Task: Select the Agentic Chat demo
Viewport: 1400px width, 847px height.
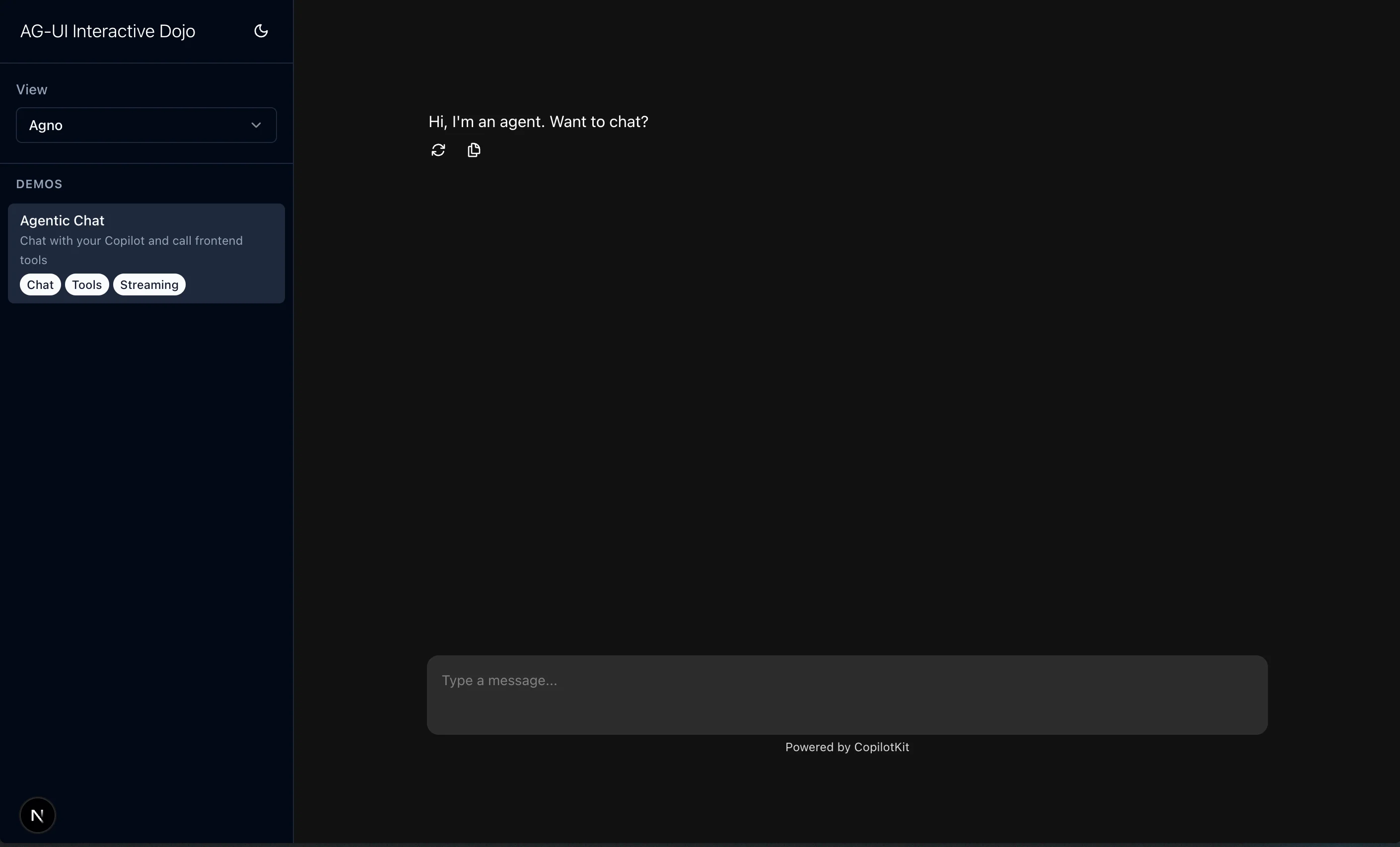Action: coord(146,253)
